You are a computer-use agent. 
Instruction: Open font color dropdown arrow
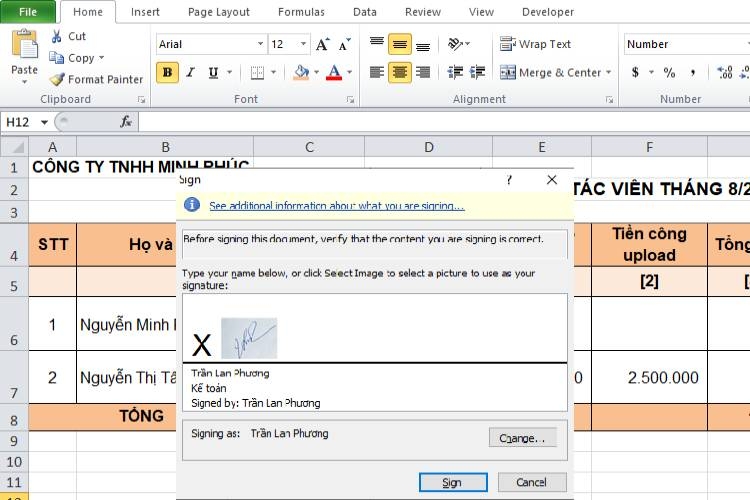[350, 73]
